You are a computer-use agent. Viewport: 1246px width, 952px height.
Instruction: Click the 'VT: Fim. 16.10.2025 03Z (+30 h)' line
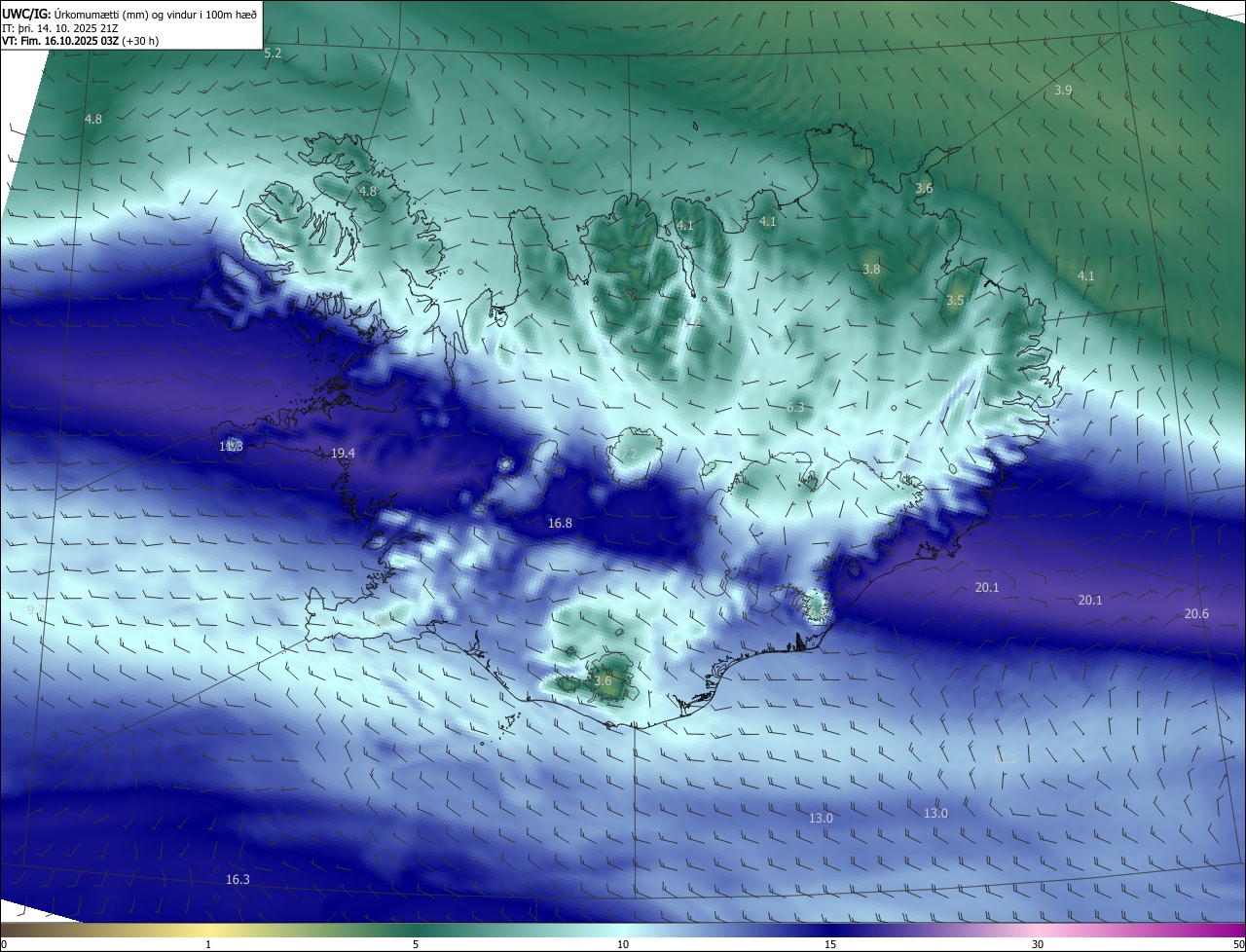[80, 41]
